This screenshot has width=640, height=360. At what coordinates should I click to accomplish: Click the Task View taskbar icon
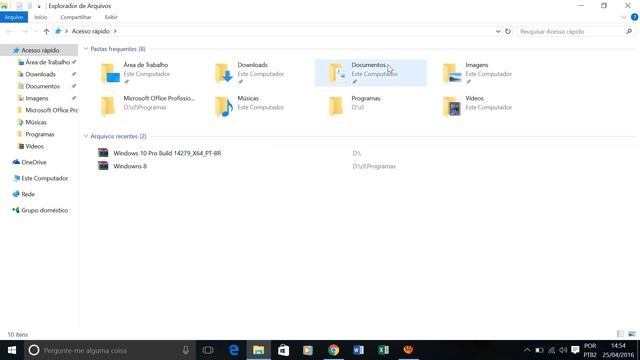pyautogui.click(x=208, y=350)
